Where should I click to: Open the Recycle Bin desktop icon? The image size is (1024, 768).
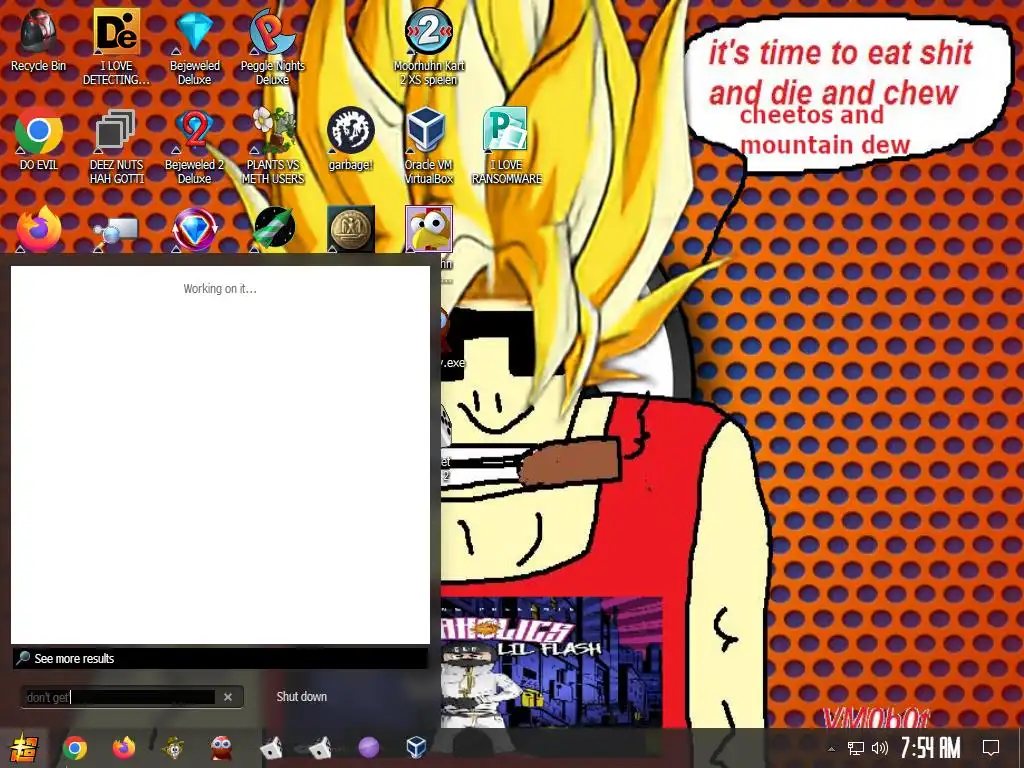pyautogui.click(x=39, y=39)
